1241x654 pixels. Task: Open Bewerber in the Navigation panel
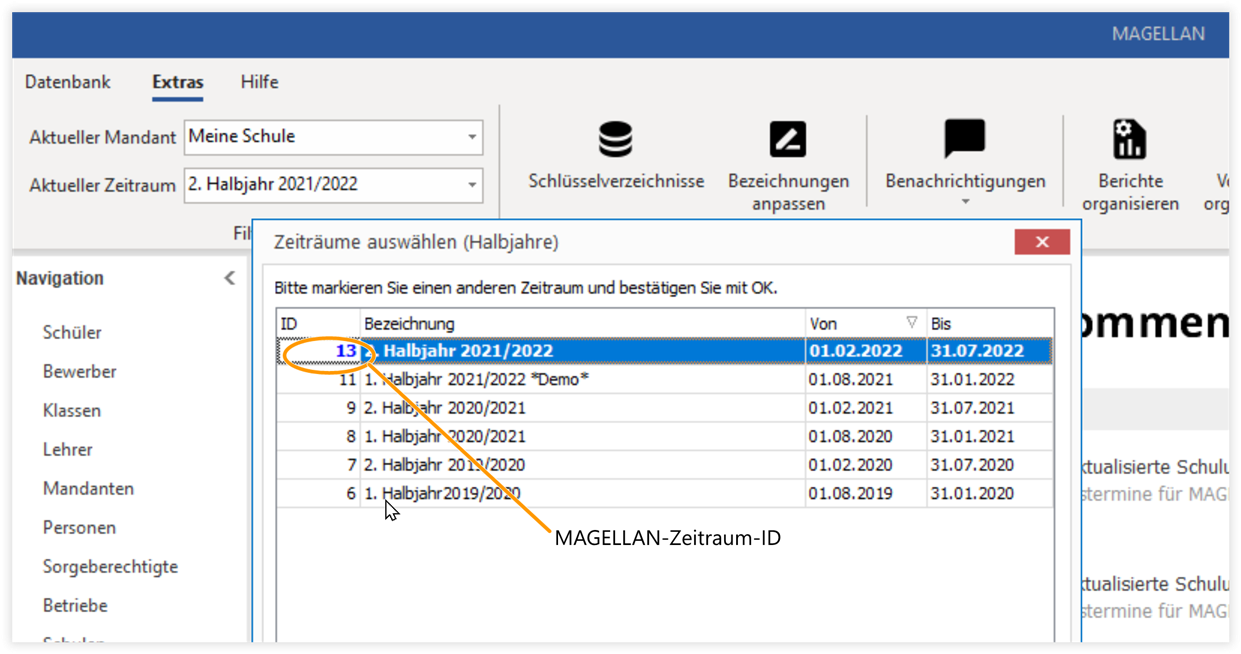point(80,372)
